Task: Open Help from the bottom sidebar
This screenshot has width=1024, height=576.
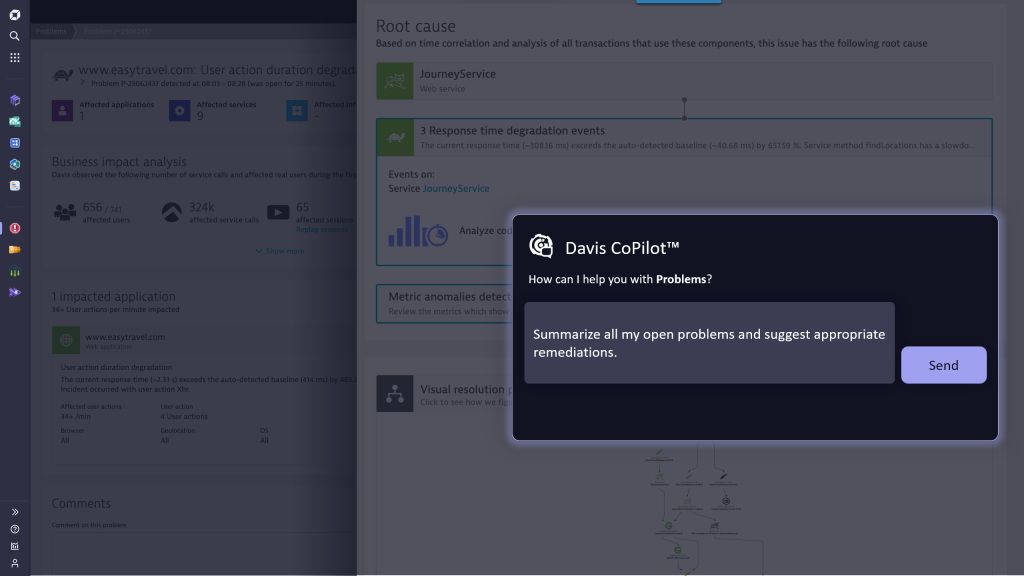Action: click(x=14, y=529)
